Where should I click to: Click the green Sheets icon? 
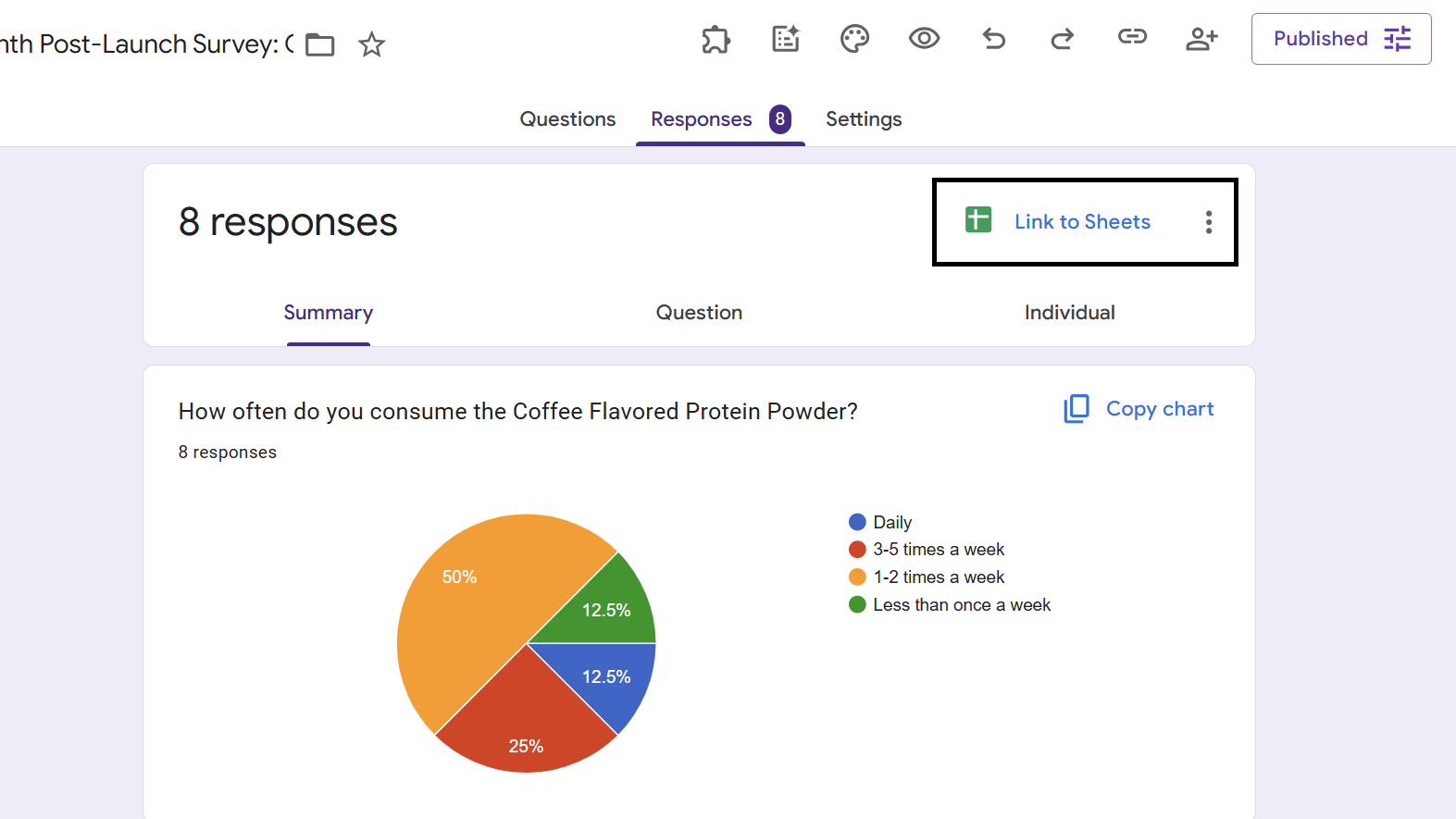(x=978, y=220)
